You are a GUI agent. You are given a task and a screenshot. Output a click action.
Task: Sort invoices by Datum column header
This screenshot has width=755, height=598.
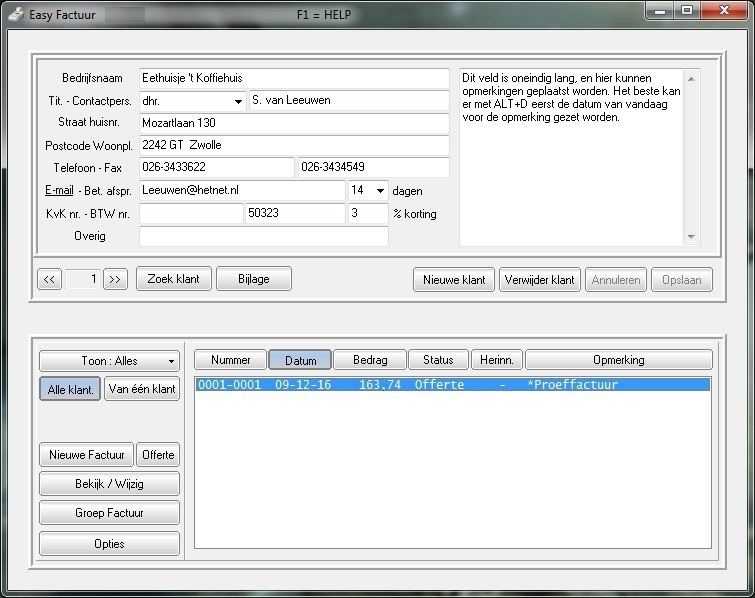300,360
